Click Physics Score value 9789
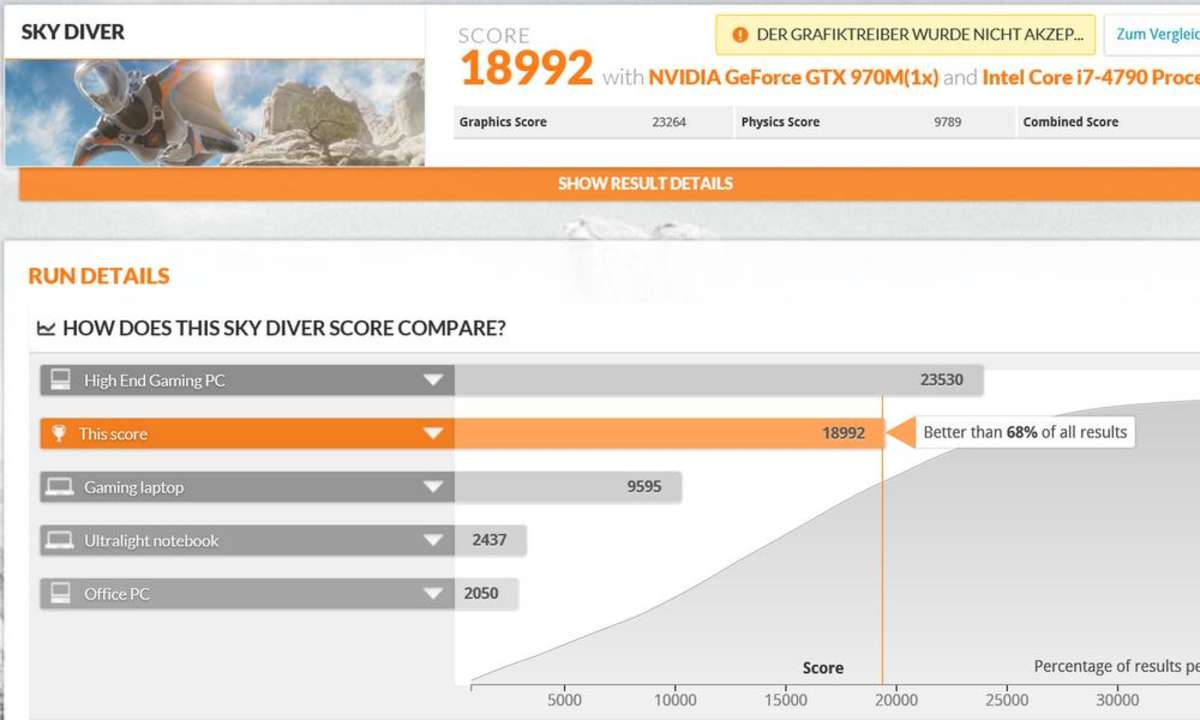 (x=948, y=122)
